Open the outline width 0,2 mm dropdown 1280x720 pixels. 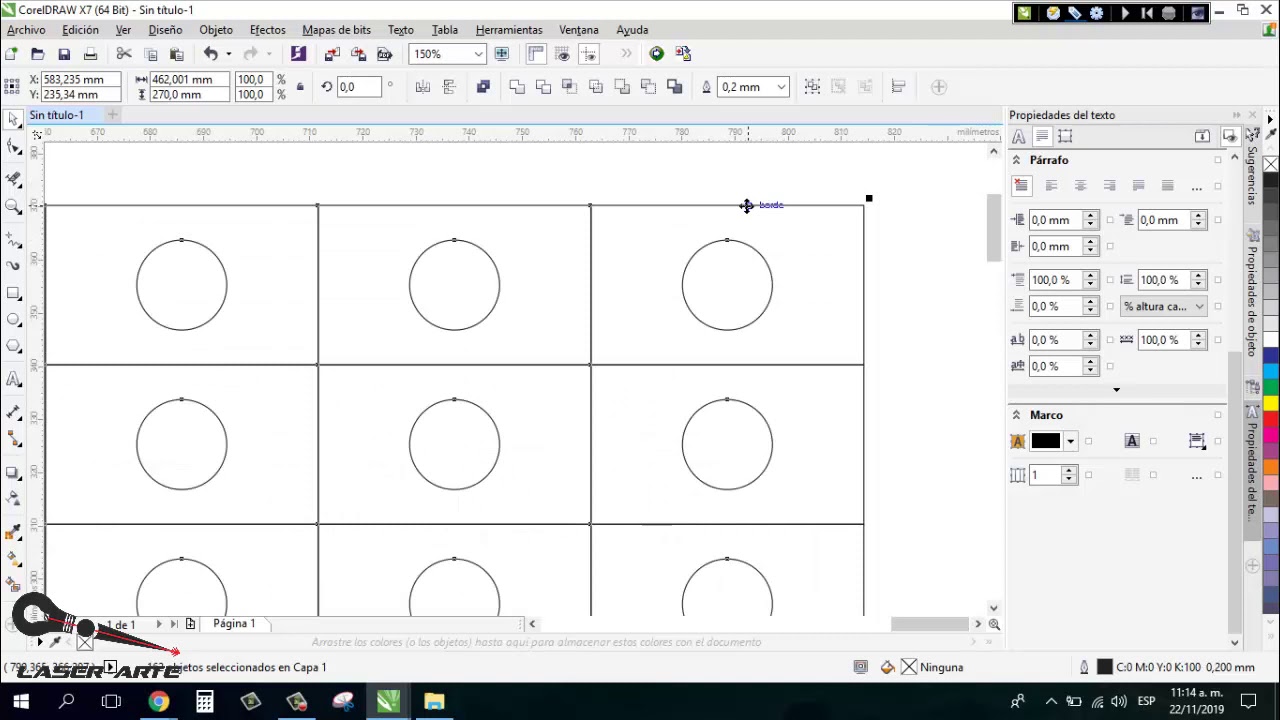click(781, 87)
